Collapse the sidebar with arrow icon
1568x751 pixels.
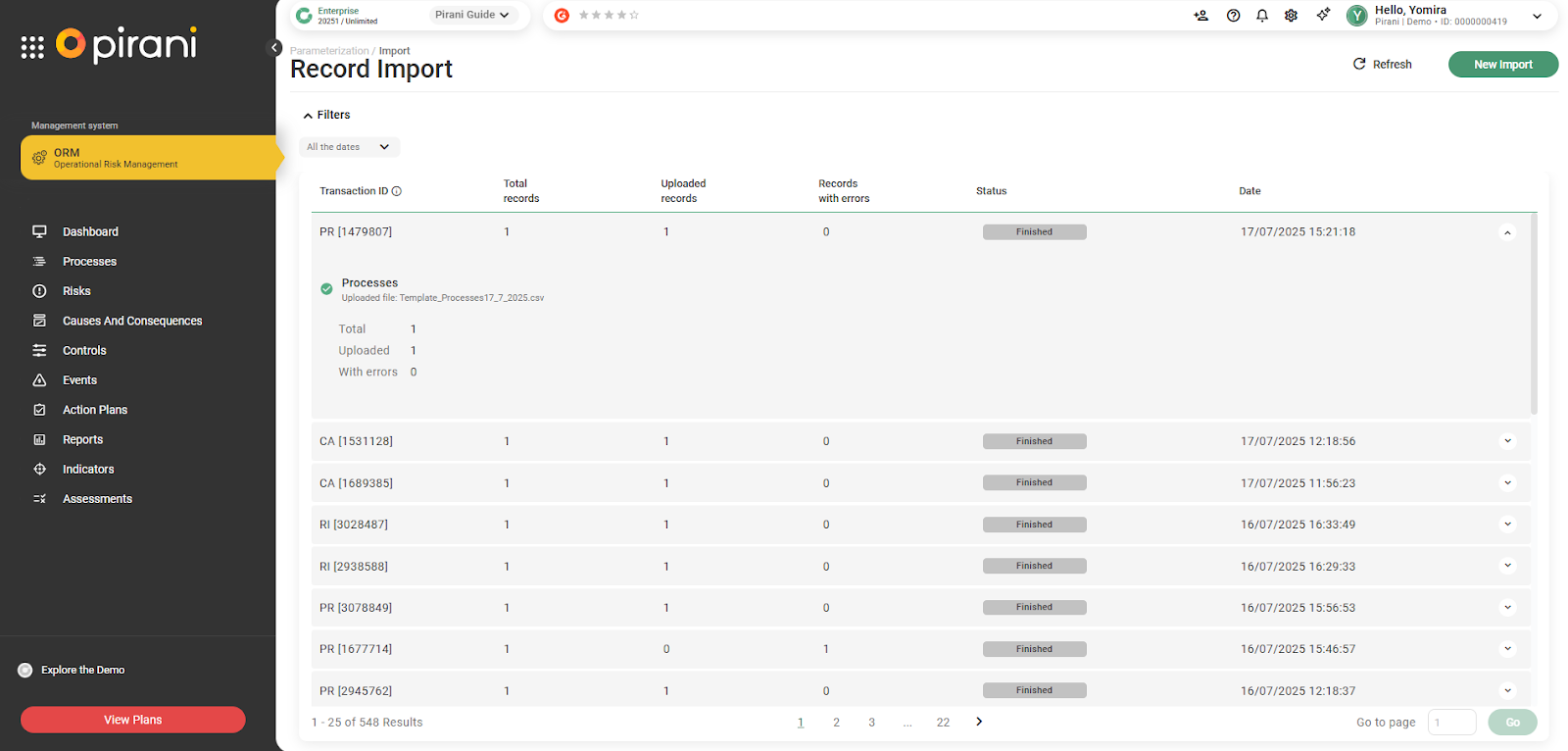[275, 48]
